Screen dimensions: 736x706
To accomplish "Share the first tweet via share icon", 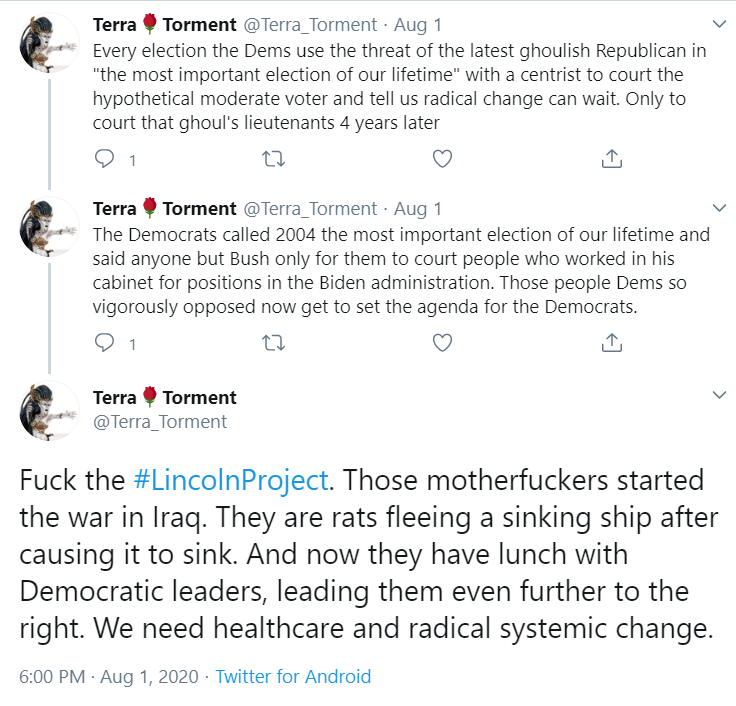I will (612, 159).
